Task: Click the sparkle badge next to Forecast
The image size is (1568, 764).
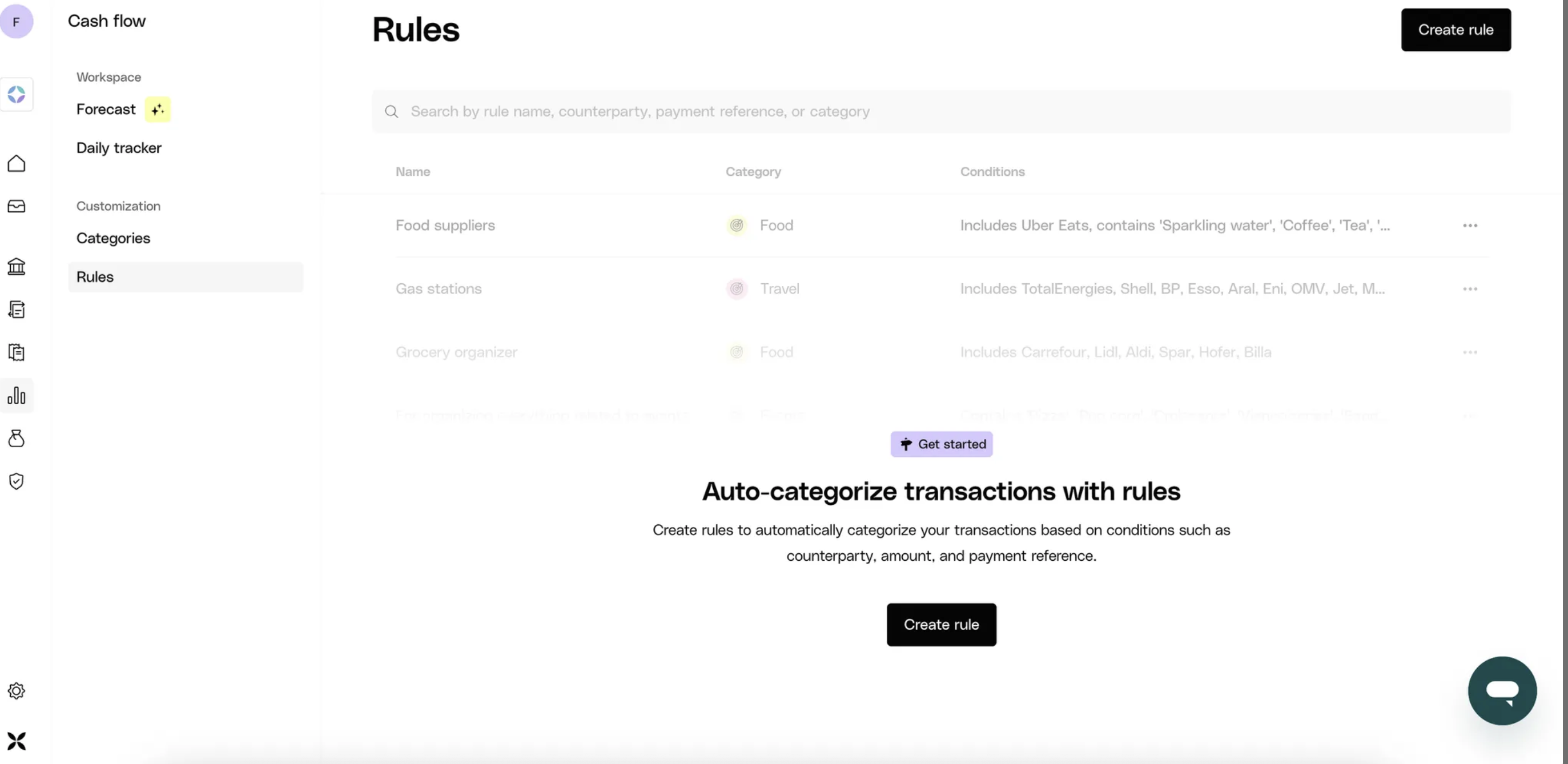Action: [158, 110]
